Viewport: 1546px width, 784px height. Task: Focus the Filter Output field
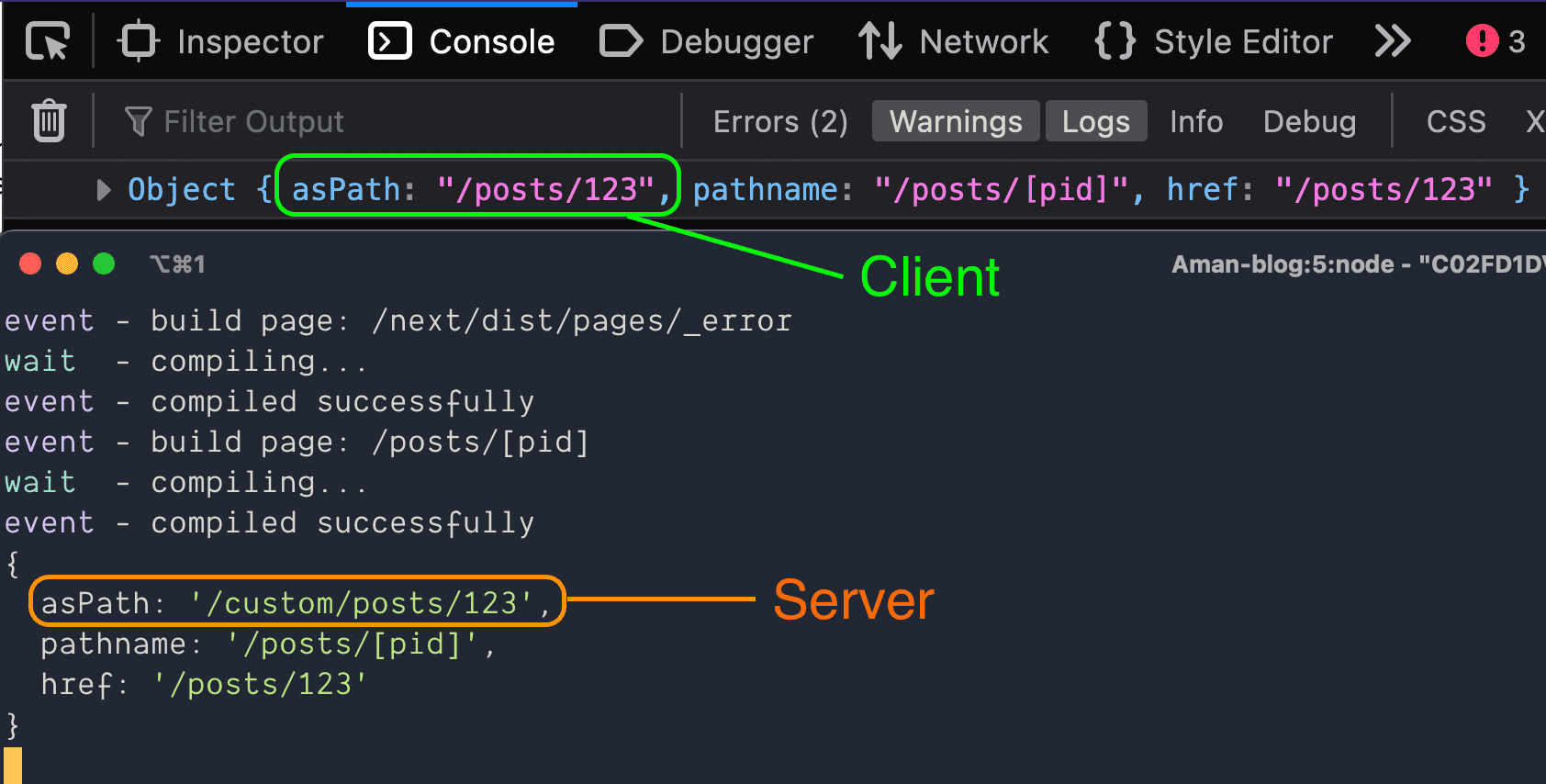(x=395, y=121)
